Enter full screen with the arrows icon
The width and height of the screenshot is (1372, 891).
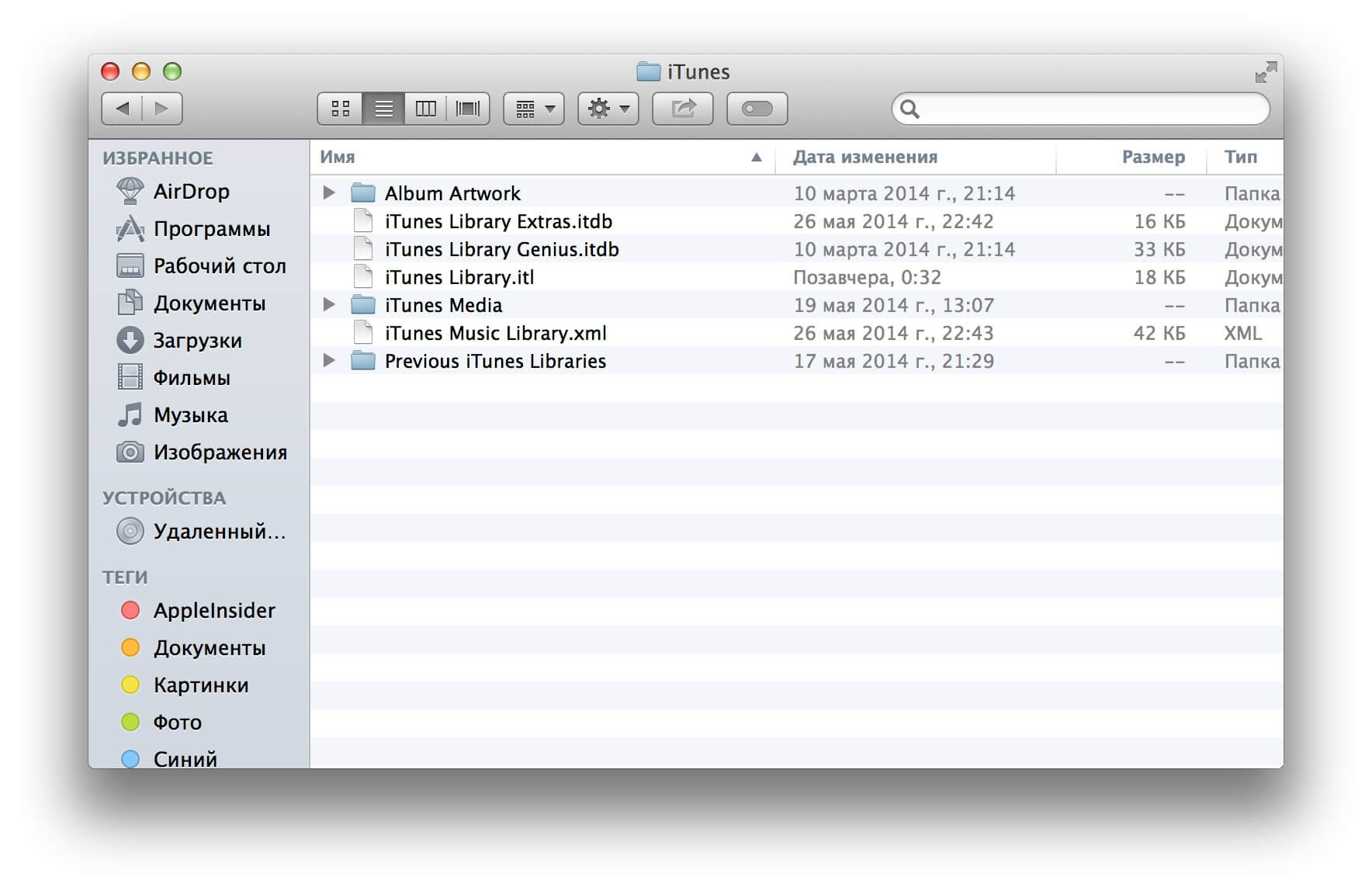pyautogui.click(x=1266, y=72)
